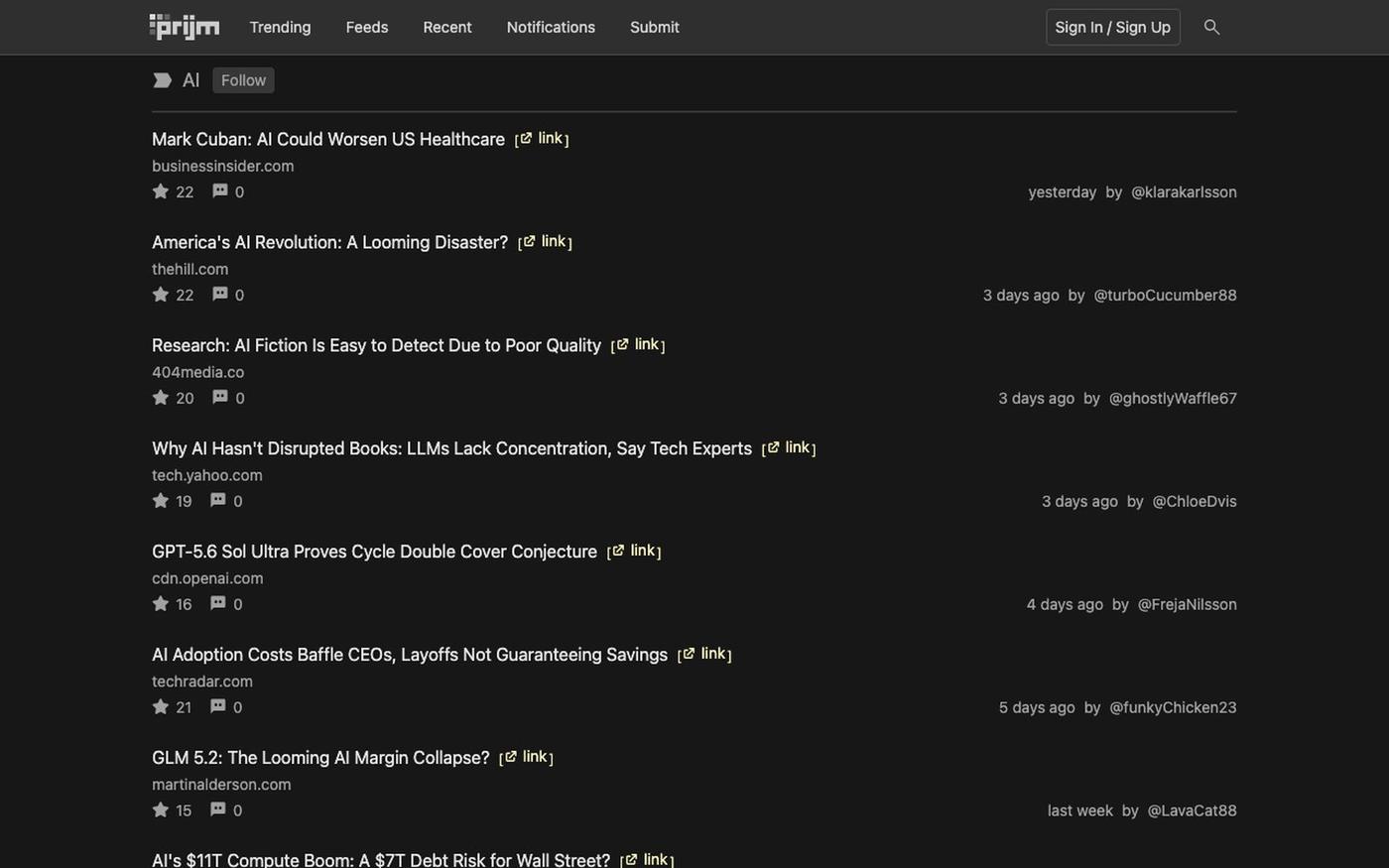Star the AI Fiction research post

[x=161, y=398]
